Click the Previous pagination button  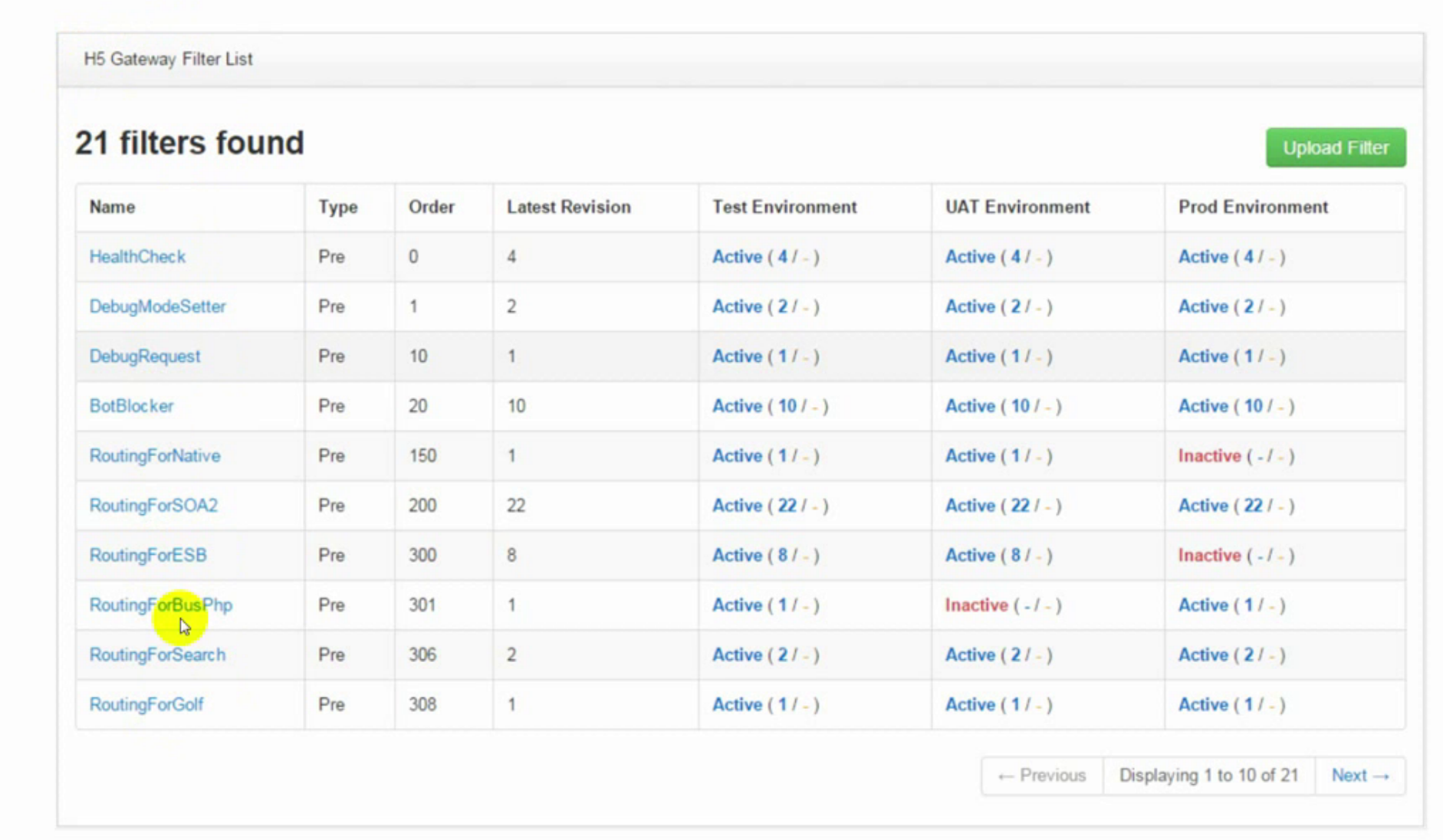1042,776
